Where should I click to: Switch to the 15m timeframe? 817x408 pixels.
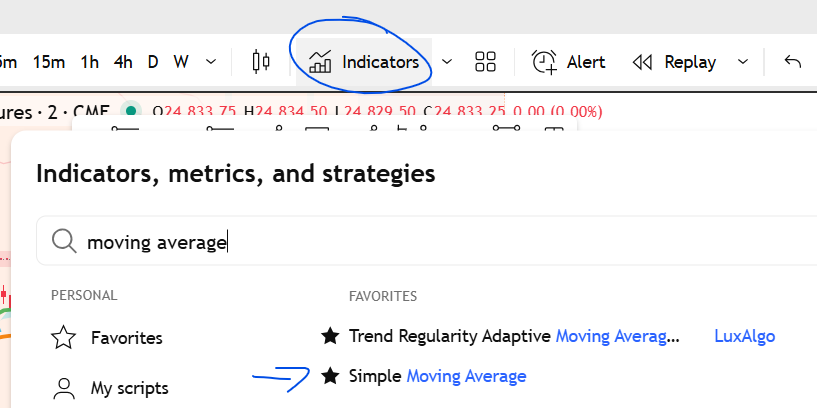[48, 62]
